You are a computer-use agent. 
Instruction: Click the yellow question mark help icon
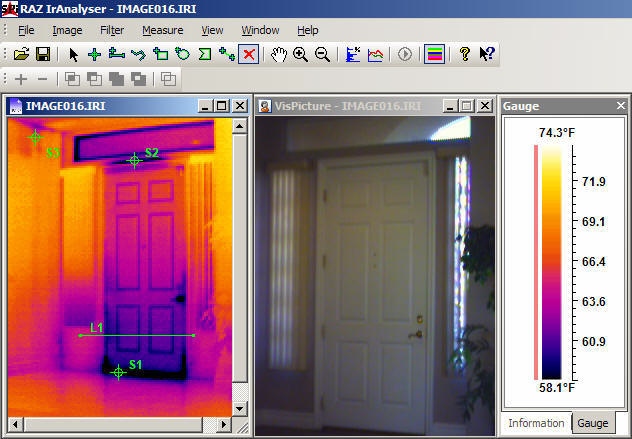click(x=464, y=54)
